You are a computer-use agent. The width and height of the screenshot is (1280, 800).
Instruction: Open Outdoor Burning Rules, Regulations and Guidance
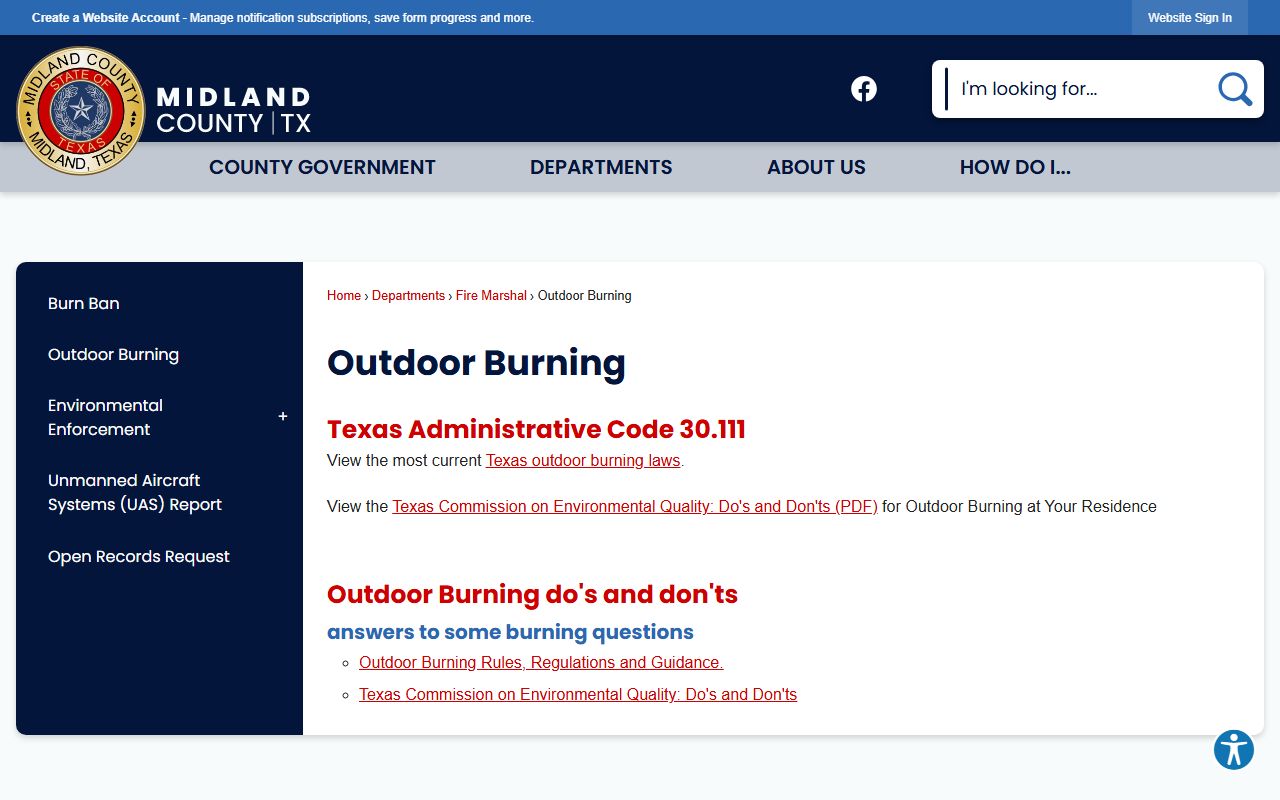coord(541,663)
